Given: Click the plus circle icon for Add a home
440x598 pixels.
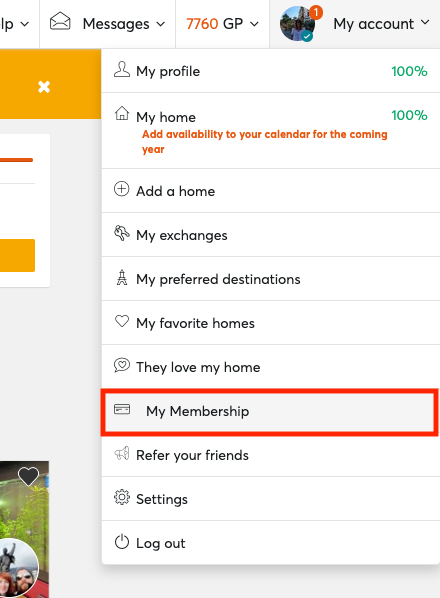Looking at the screenshot, I should 122,189.
